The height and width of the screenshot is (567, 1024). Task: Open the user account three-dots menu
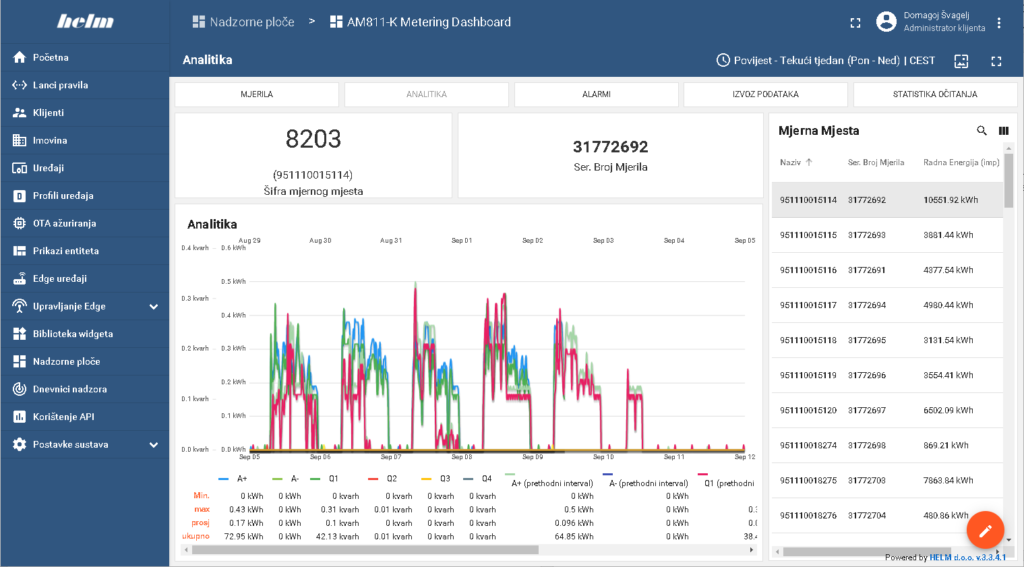pyautogui.click(x=998, y=22)
